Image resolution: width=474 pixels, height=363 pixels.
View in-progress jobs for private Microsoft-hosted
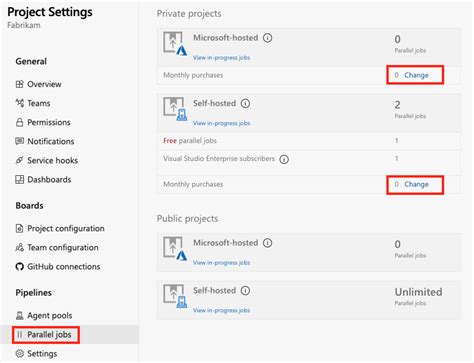coord(221,57)
